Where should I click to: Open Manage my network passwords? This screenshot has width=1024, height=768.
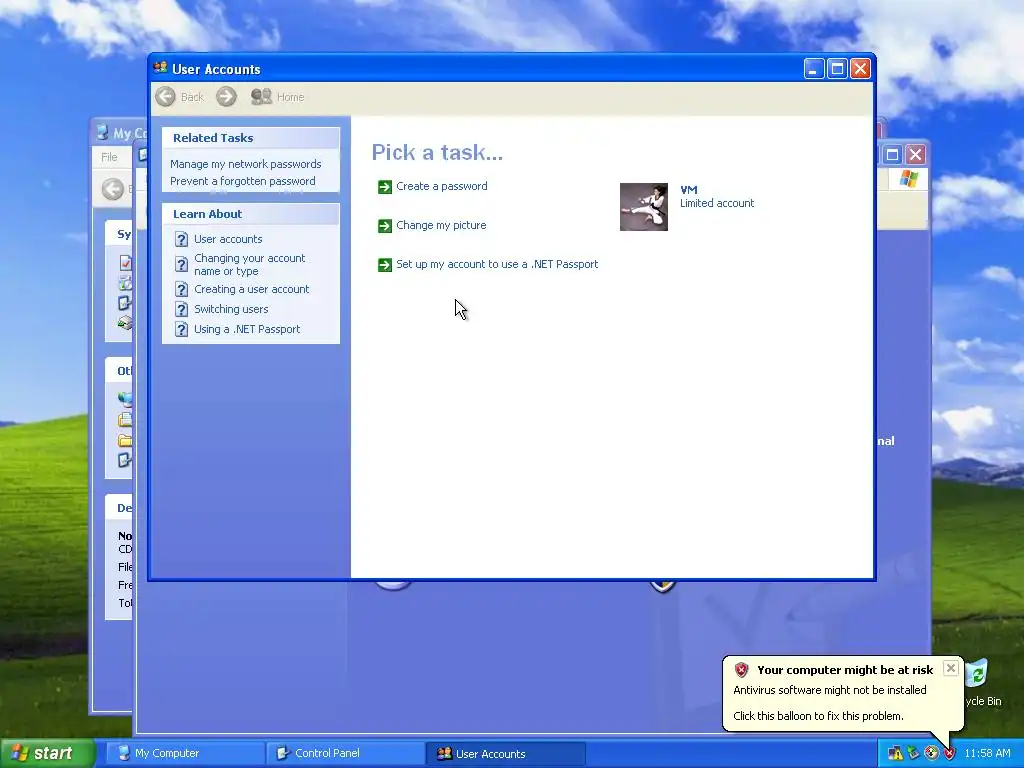246,164
